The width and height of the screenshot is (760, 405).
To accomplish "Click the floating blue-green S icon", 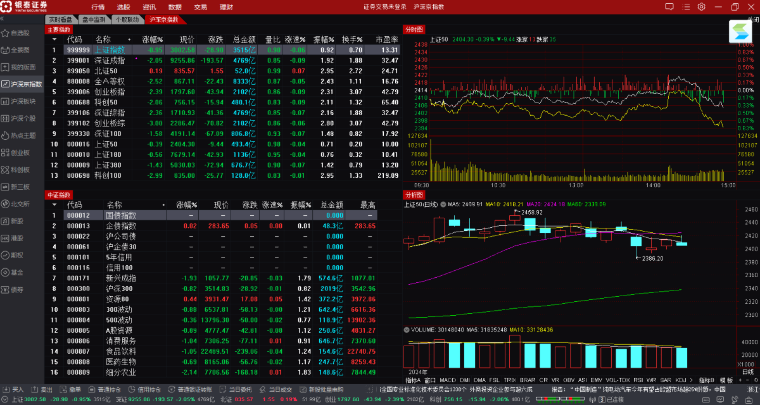I will [x=740, y=31].
